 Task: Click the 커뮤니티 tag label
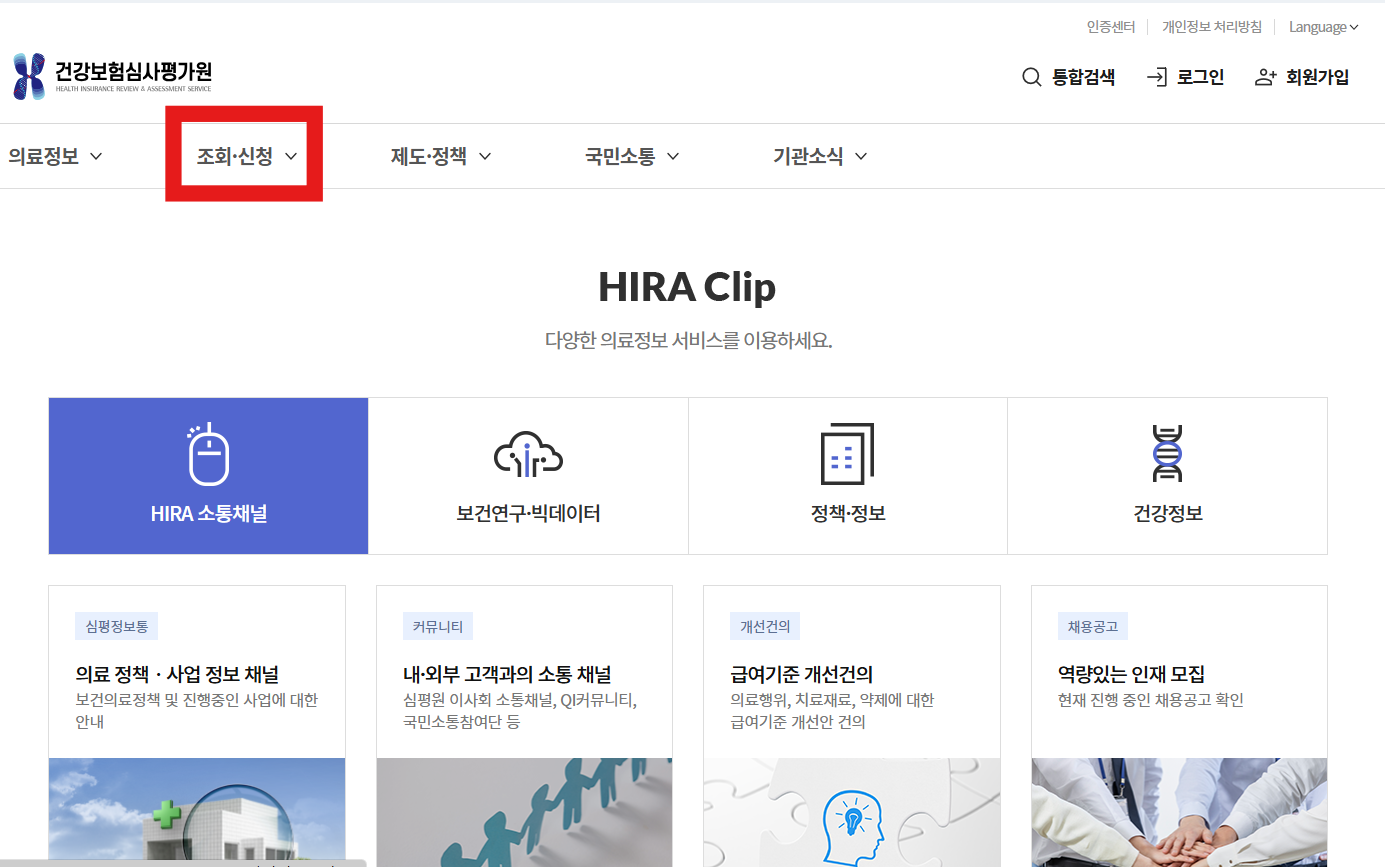438,627
